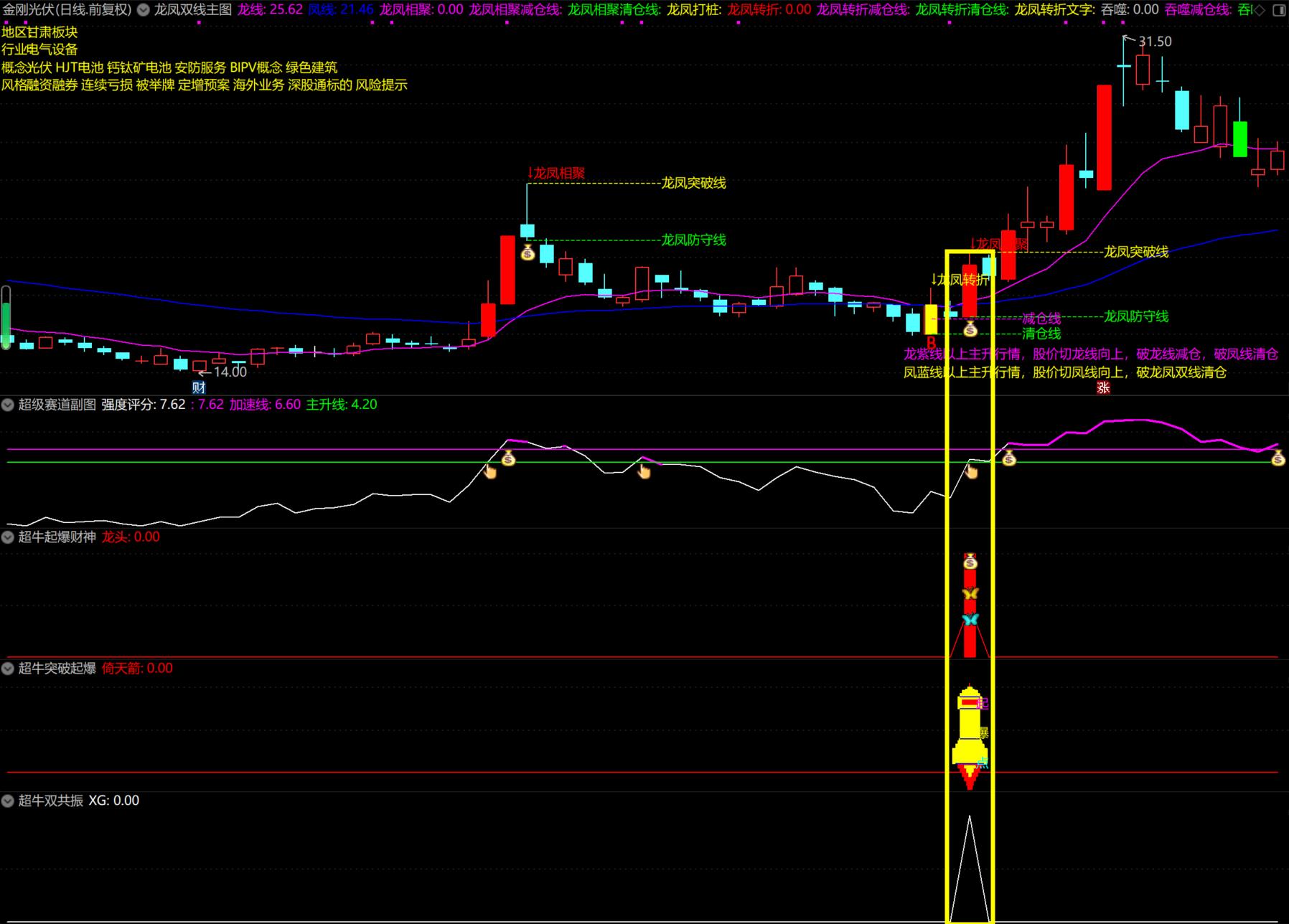Open the red 张 marker below the chart
The width and height of the screenshot is (1289, 924).
(x=1103, y=387)
